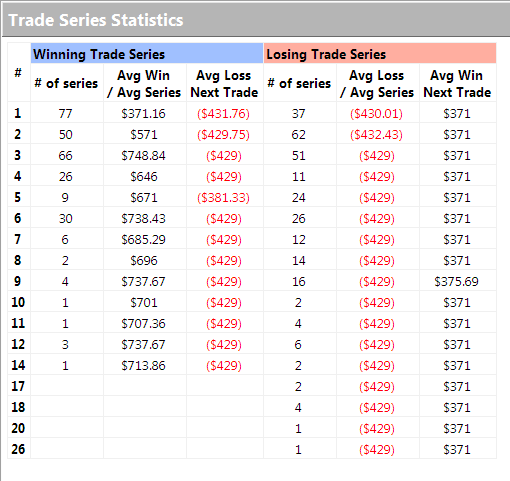Click Avg Win Next Trade column header
This screenshot has width=510, height=481.
pyautogui.click(x=457, y=84)
